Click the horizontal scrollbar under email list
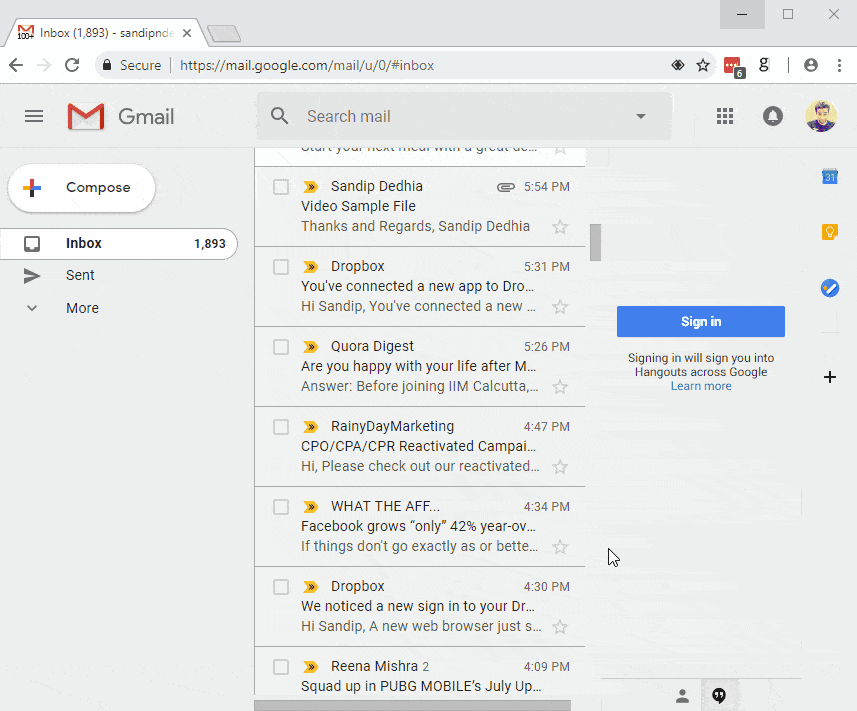Viewport: 857px width, 711px height. click(x=413, y=706)
